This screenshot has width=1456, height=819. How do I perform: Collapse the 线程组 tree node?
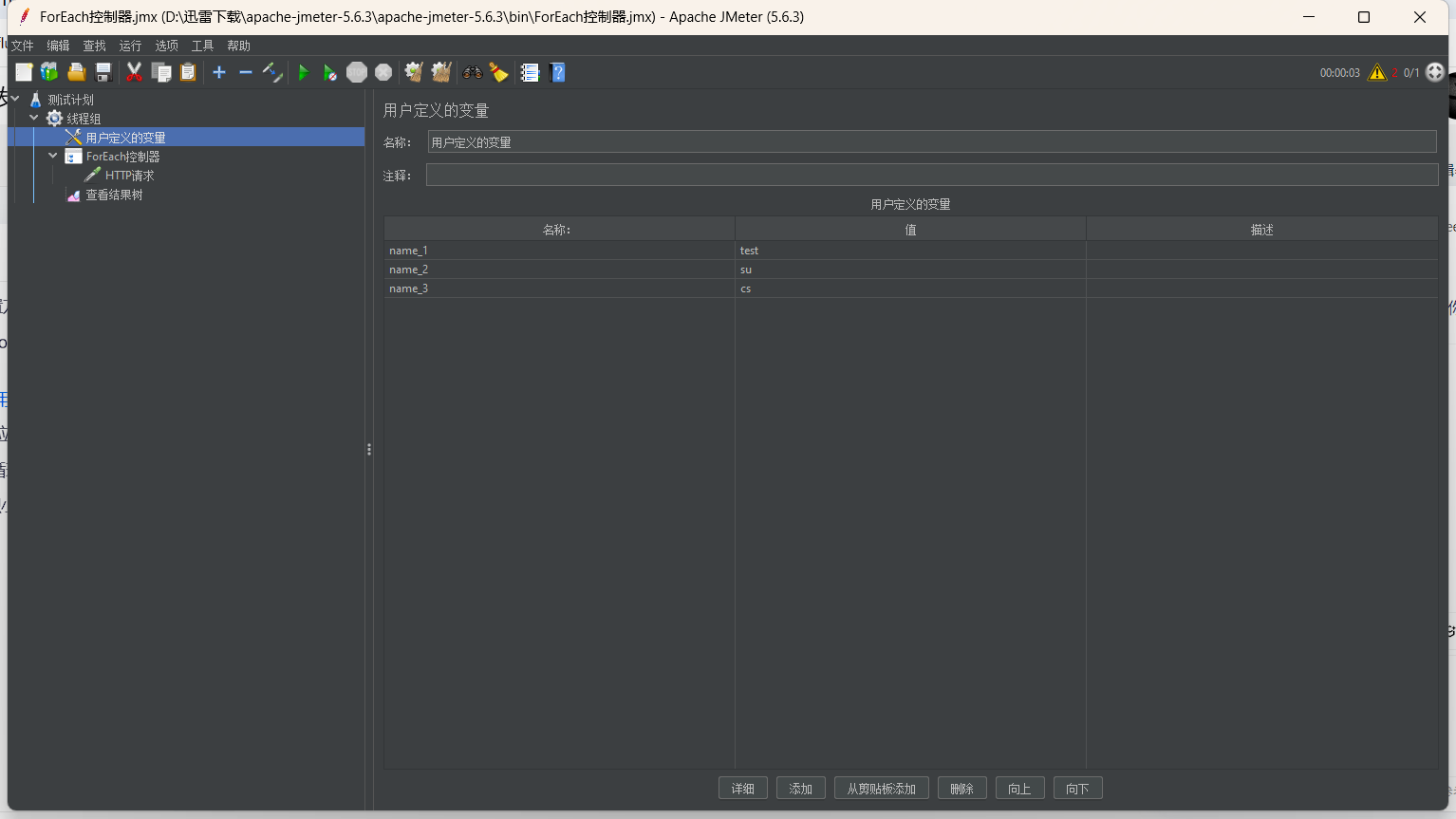point(34,118)
